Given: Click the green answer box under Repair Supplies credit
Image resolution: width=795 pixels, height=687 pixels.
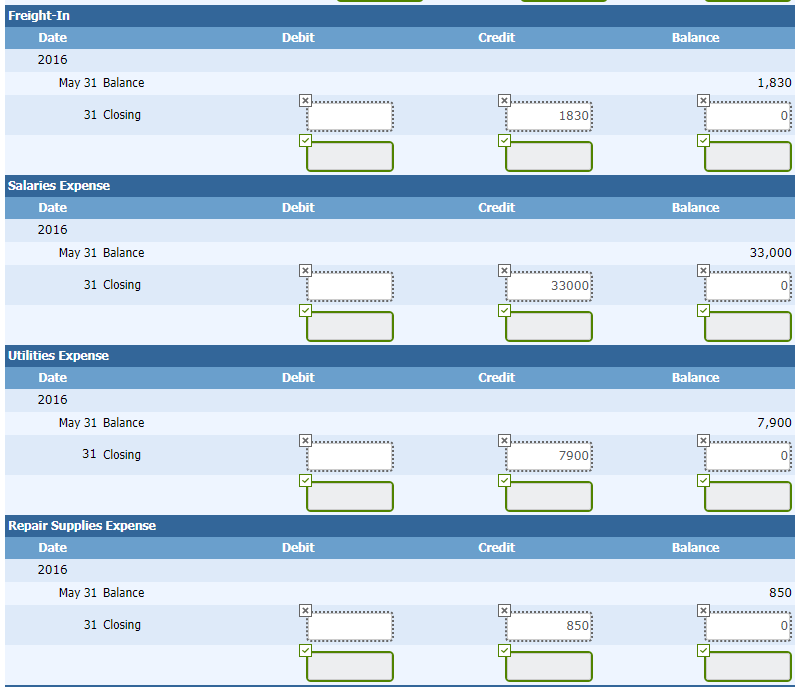Looking at the screenshot, I should click(549, 666).
